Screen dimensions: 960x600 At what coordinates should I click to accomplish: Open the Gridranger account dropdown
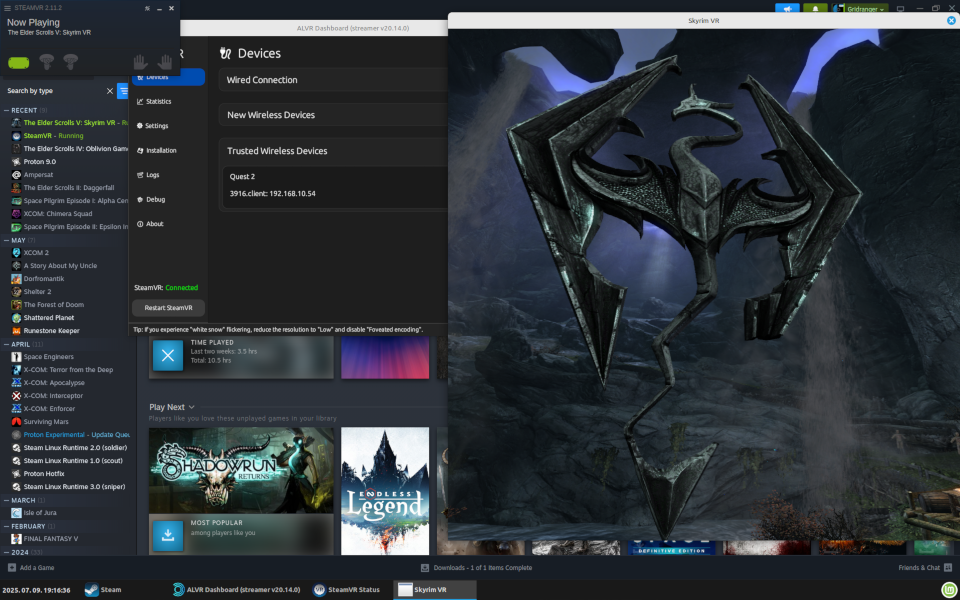coord(866,9)
